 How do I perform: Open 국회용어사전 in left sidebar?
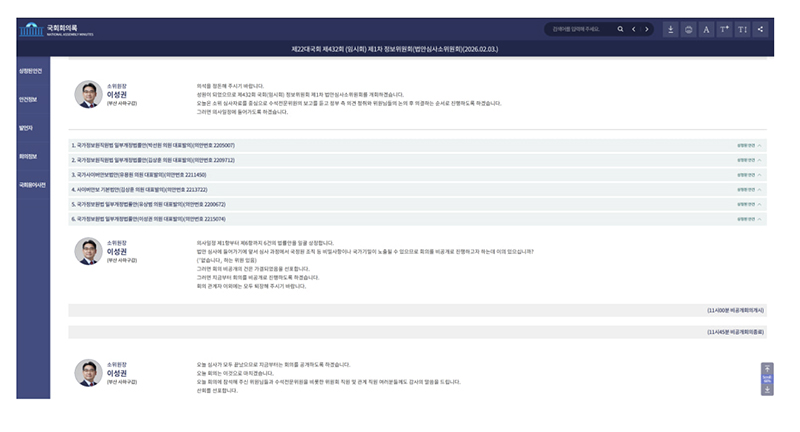[x=31, y=185]
